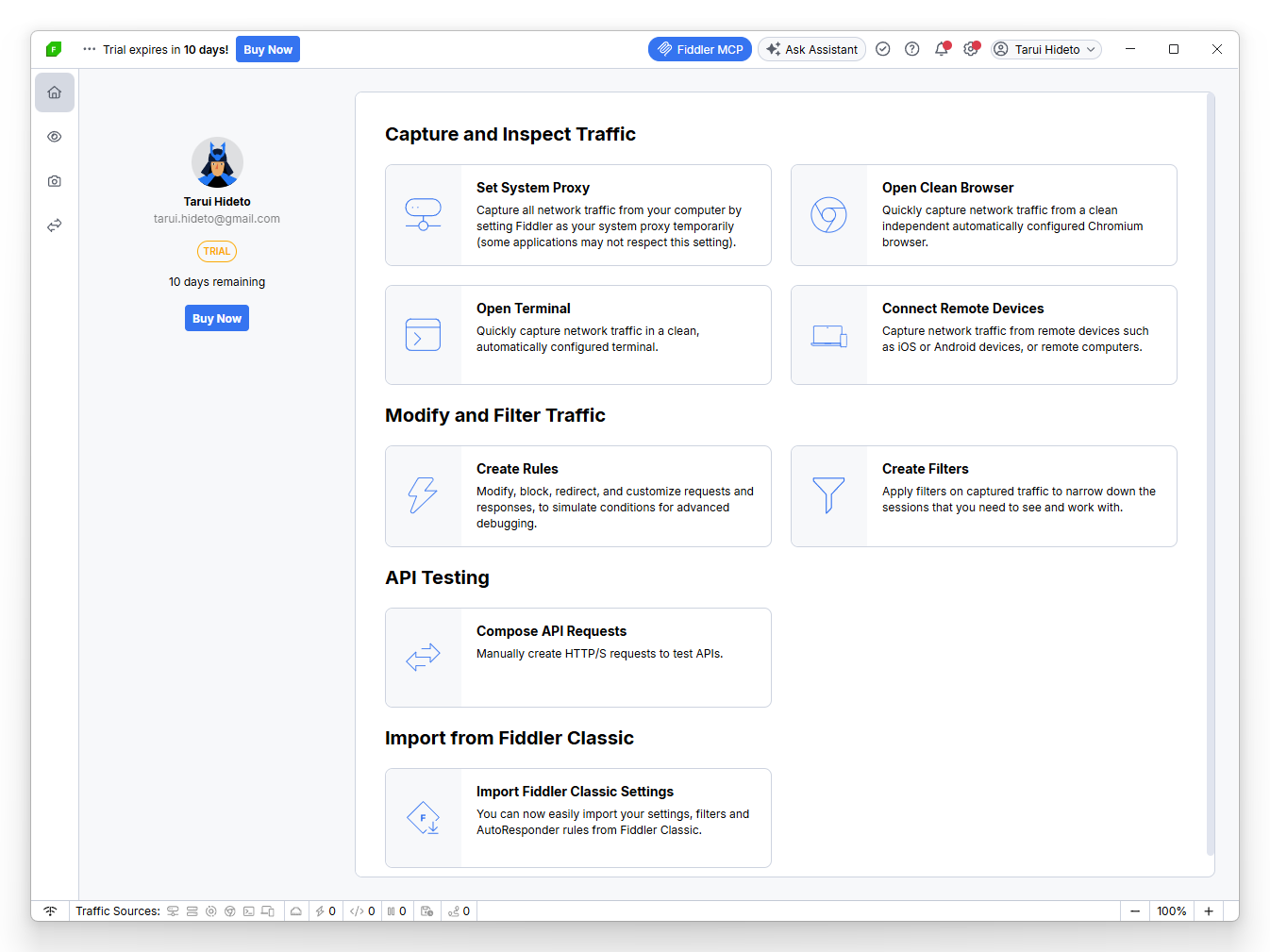Click the profile avatar picture
The height and width of the screenshot is (952, 1270).
(x=217, y=162)
